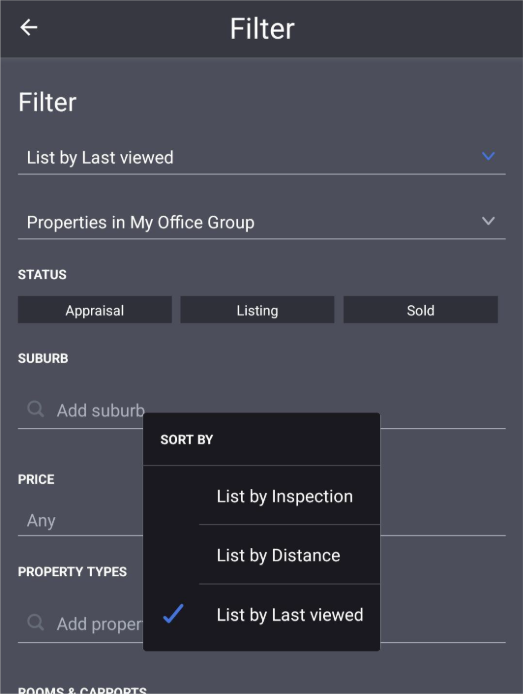The width and height of the screenshot is (523, 694).
Task: Click the Add suburb input field
Action: click(x=80, y=410)
